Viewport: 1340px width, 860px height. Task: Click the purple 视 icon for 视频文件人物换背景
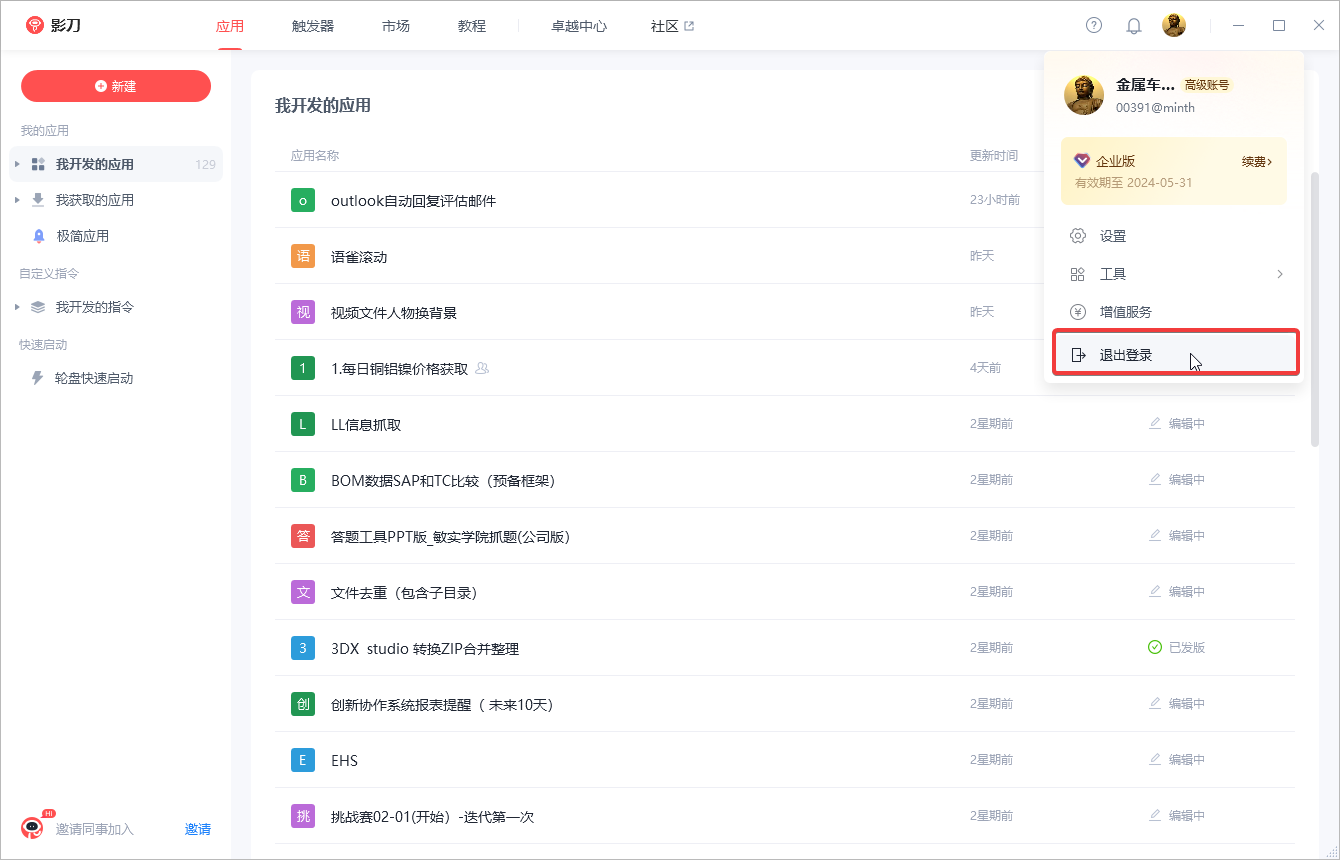[303, 312]
